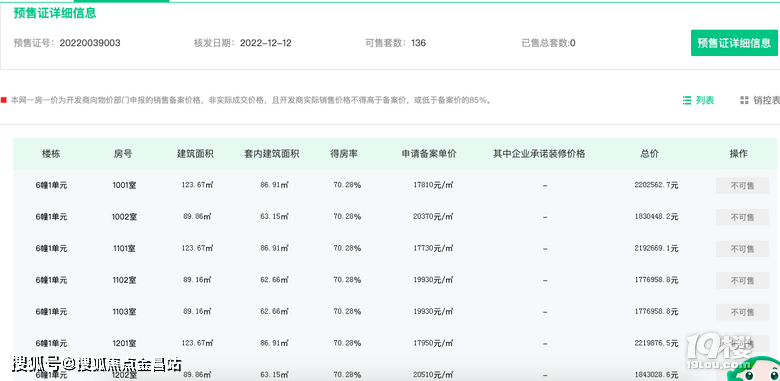Image resolution: width=780 pixels, height=381 pixels.
Task: Select the 其中企业承诺装修价格 column header
Action: (539, 154)
